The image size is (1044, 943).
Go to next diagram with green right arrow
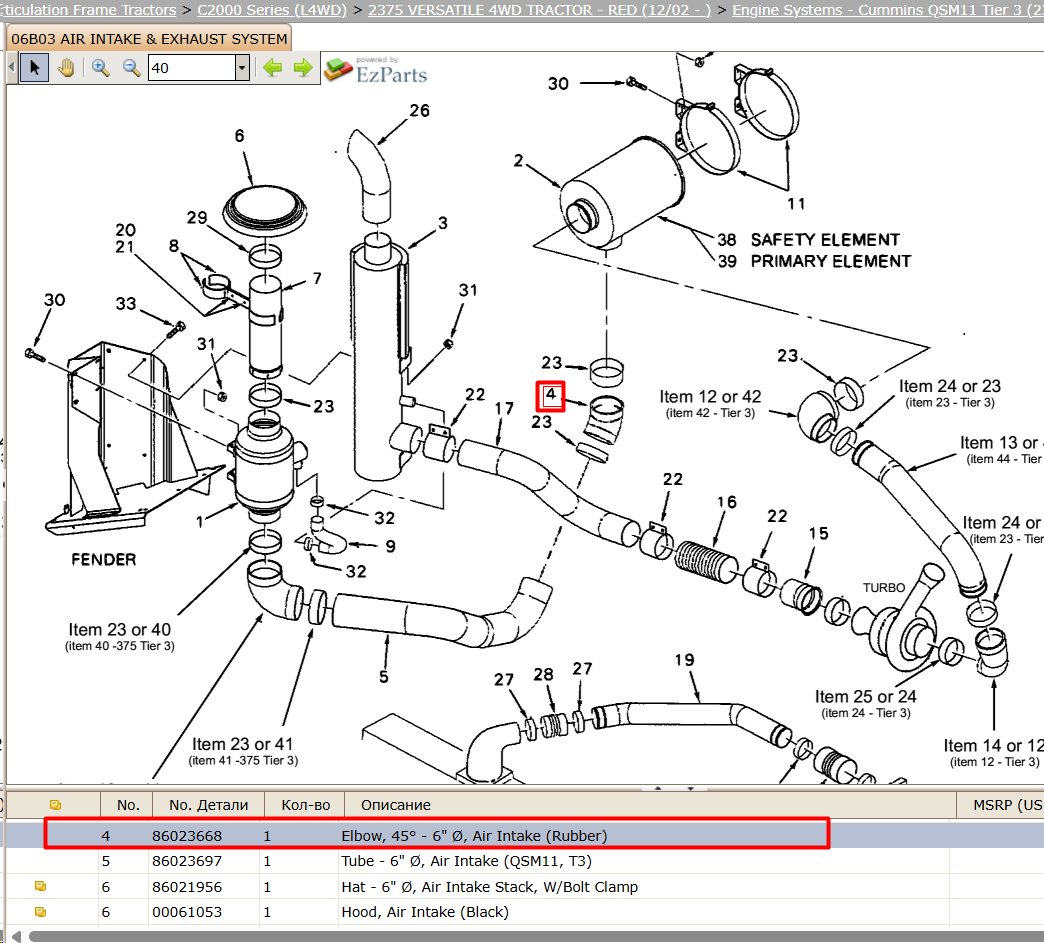coord(303,67)
